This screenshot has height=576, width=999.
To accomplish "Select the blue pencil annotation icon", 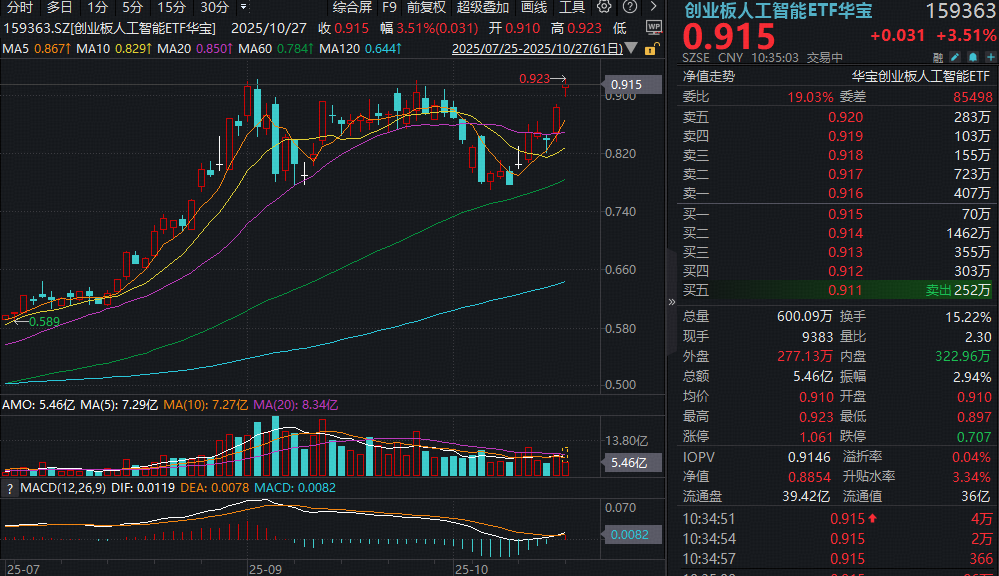I will point(954,57).
